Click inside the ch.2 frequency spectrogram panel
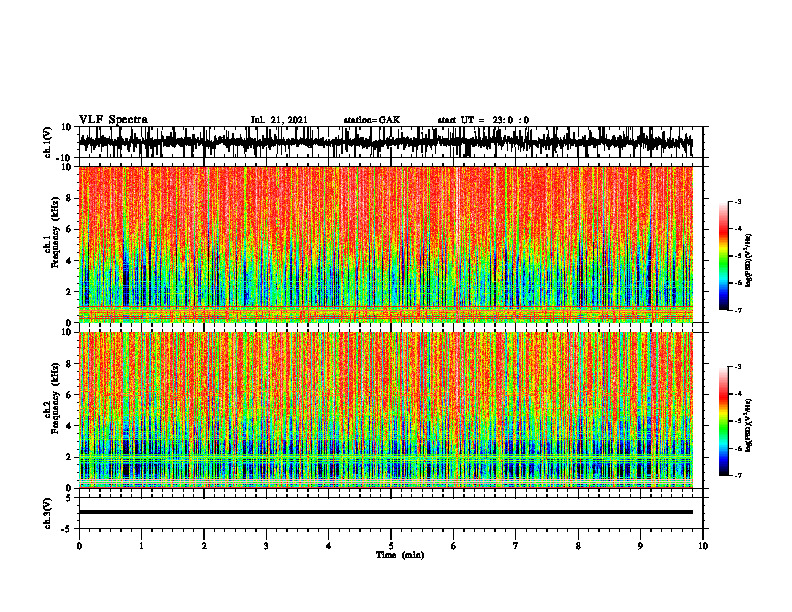The image size is (792, 612). [386, 410]
